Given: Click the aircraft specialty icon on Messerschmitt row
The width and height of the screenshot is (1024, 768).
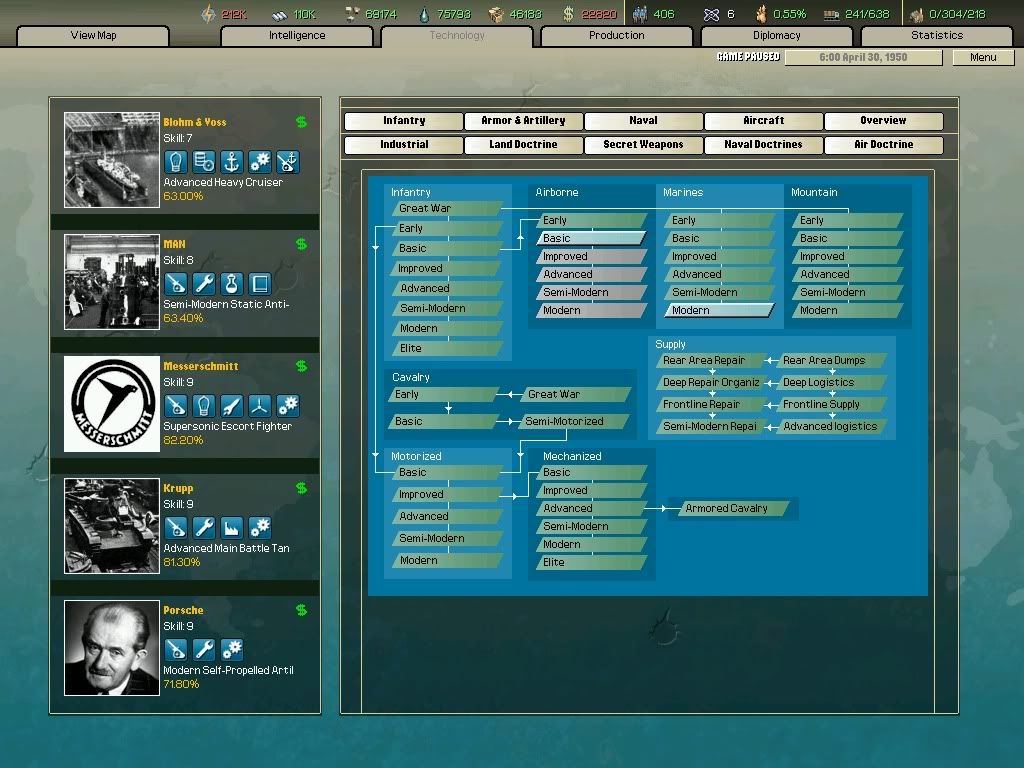Looking at the screenshot, I should pyautogui.click(x=260, y=405).
